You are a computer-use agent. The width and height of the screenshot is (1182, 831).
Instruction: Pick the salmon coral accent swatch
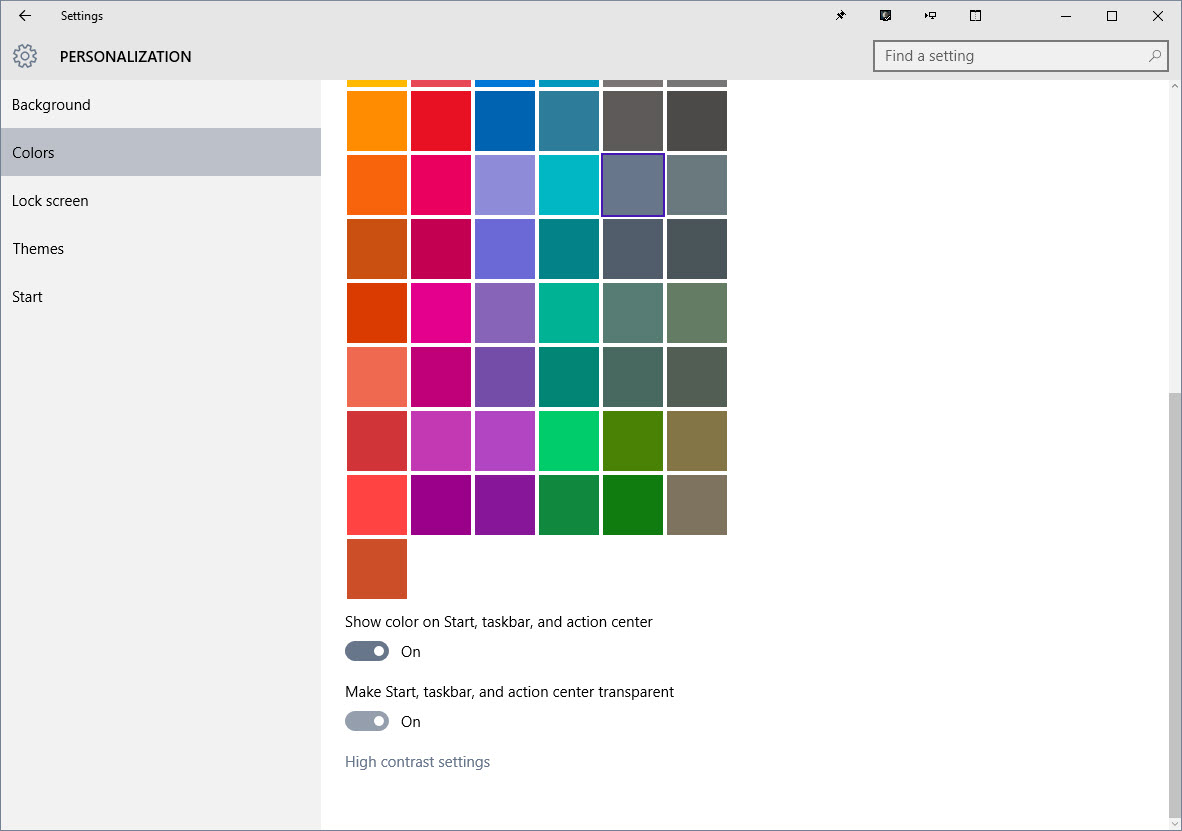pos(377,377)
